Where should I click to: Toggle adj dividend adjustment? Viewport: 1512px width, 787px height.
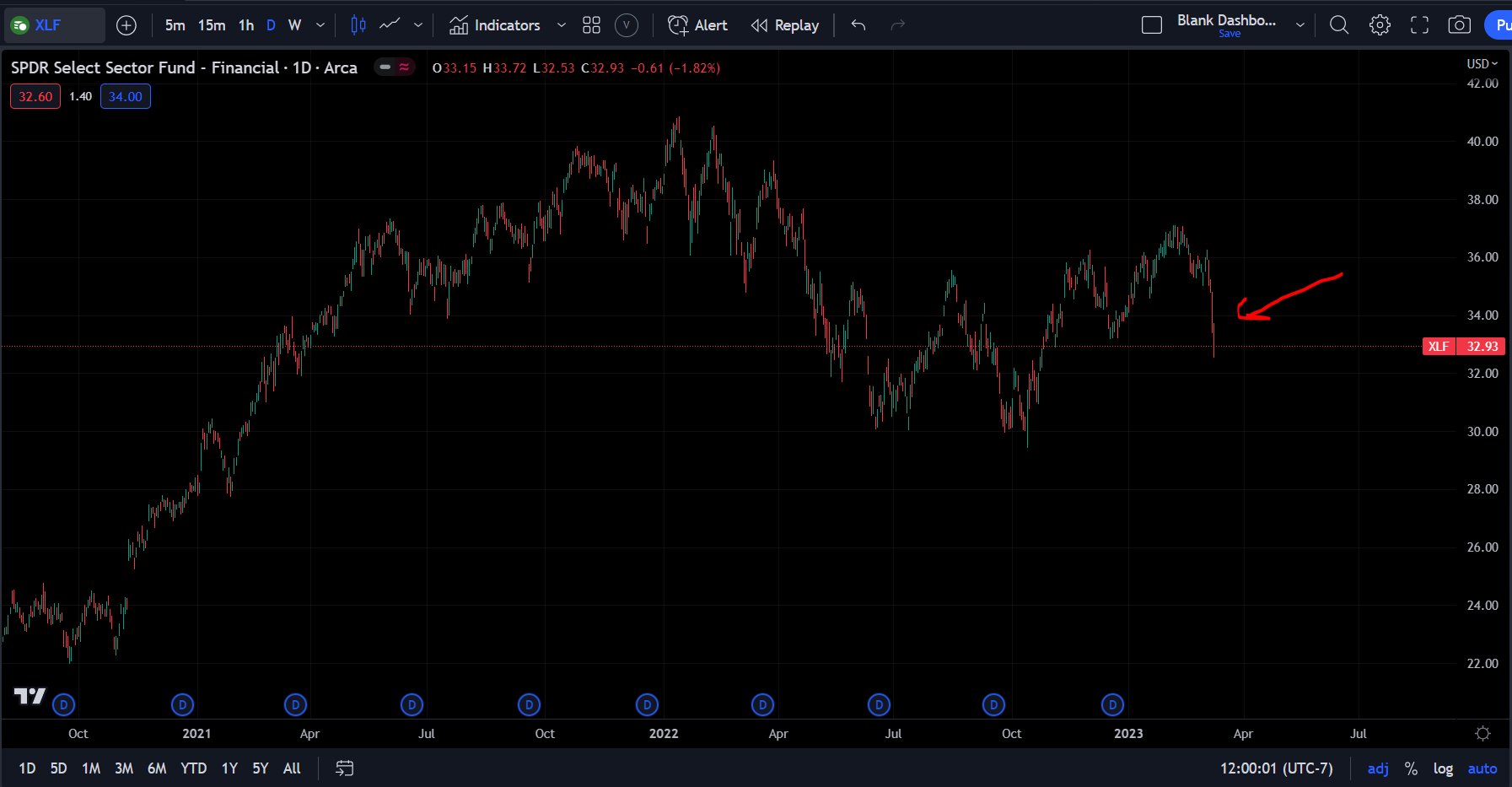tap(1378, 768)
